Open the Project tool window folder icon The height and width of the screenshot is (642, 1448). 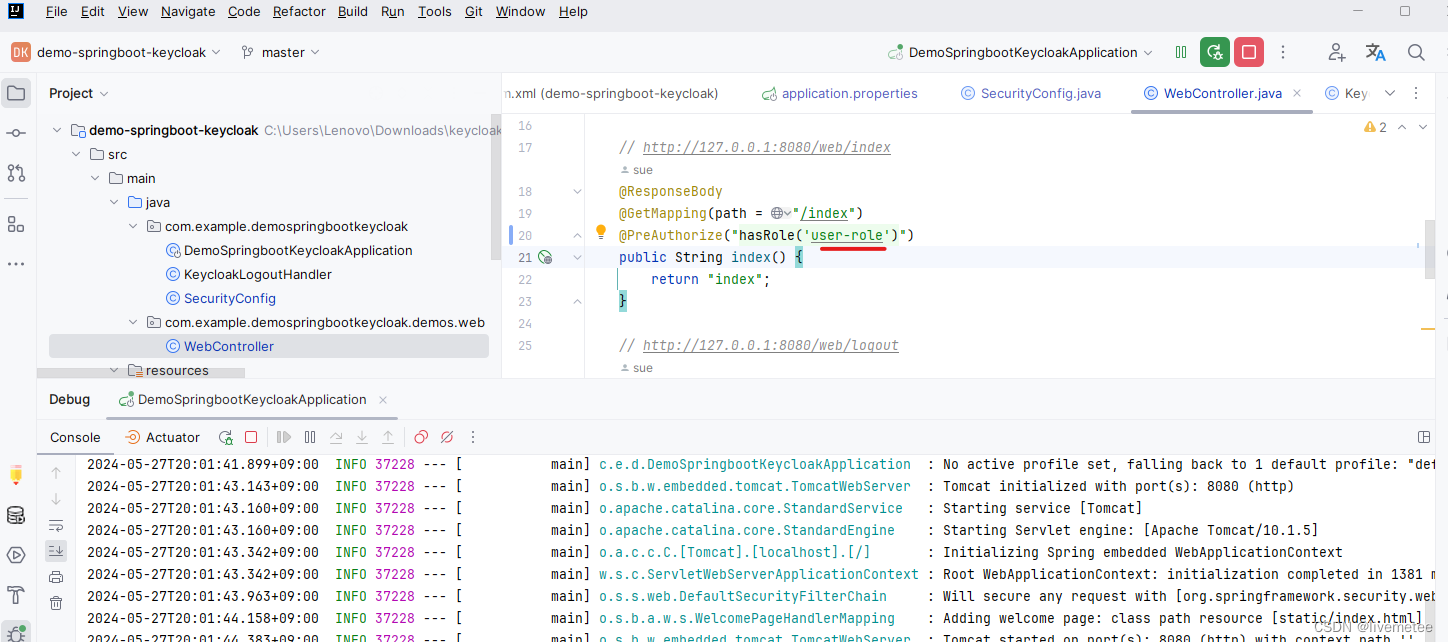[x=16, y=94]
